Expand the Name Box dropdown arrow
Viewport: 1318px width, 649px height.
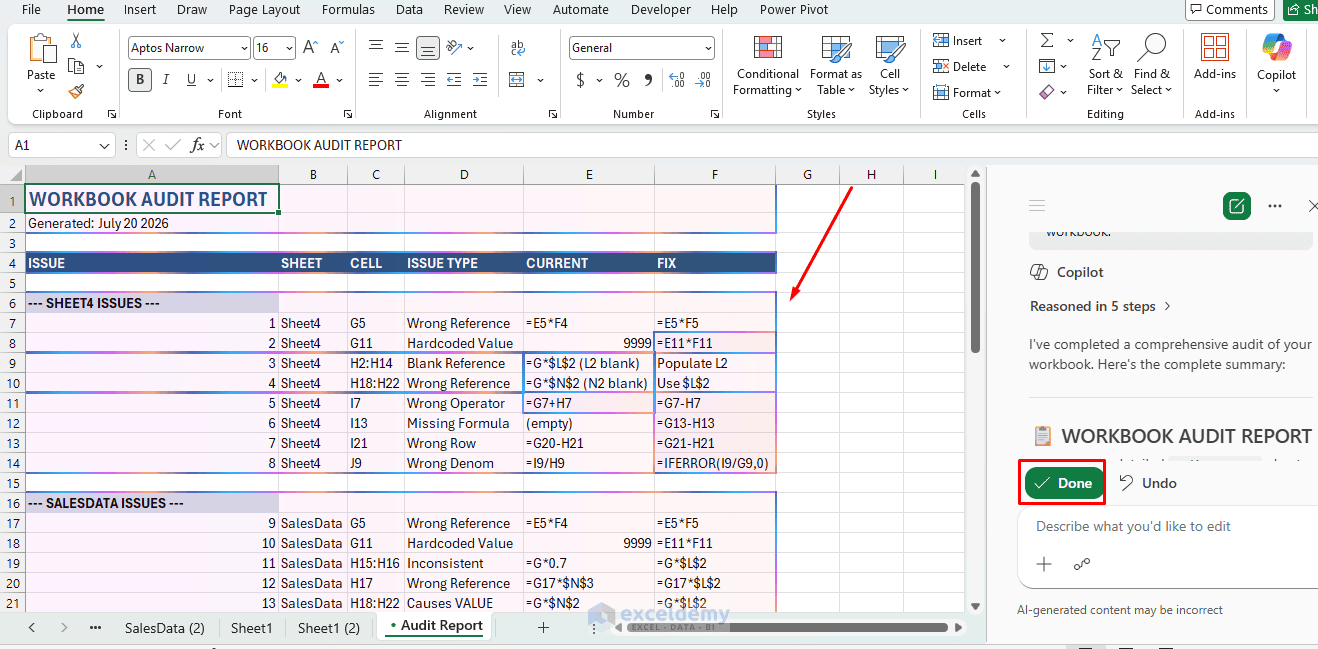point(105,145)
